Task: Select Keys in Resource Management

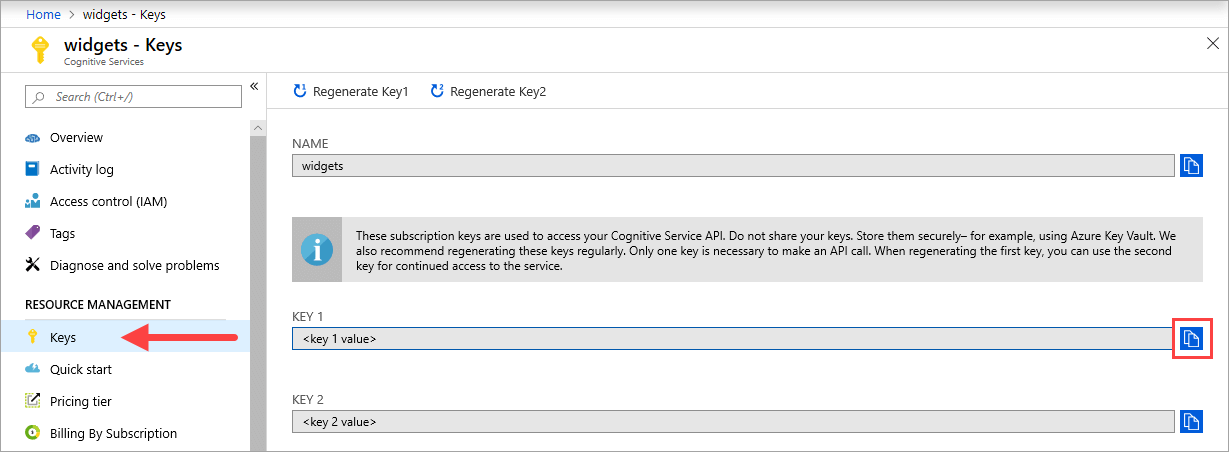Action: 63,338
